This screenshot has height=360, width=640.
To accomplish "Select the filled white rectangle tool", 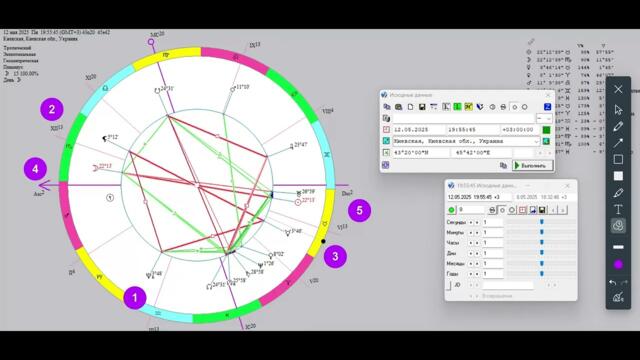I will (618, 176).
